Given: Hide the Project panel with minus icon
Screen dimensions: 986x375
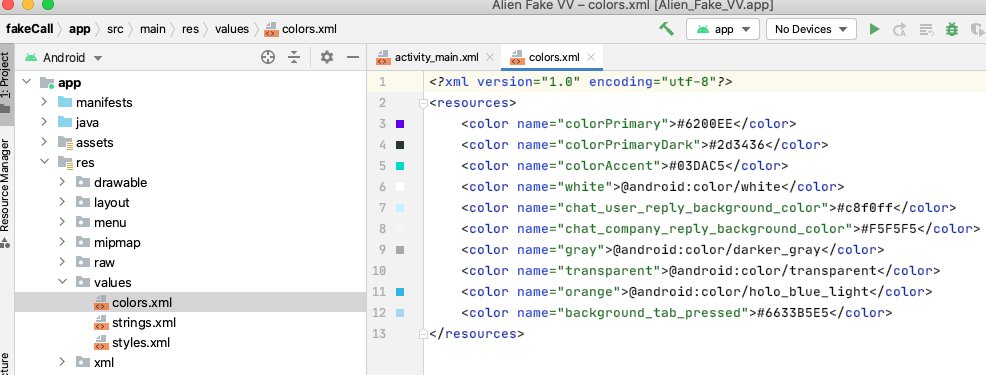Looking at the screenshot, I should tap(353, 57).
